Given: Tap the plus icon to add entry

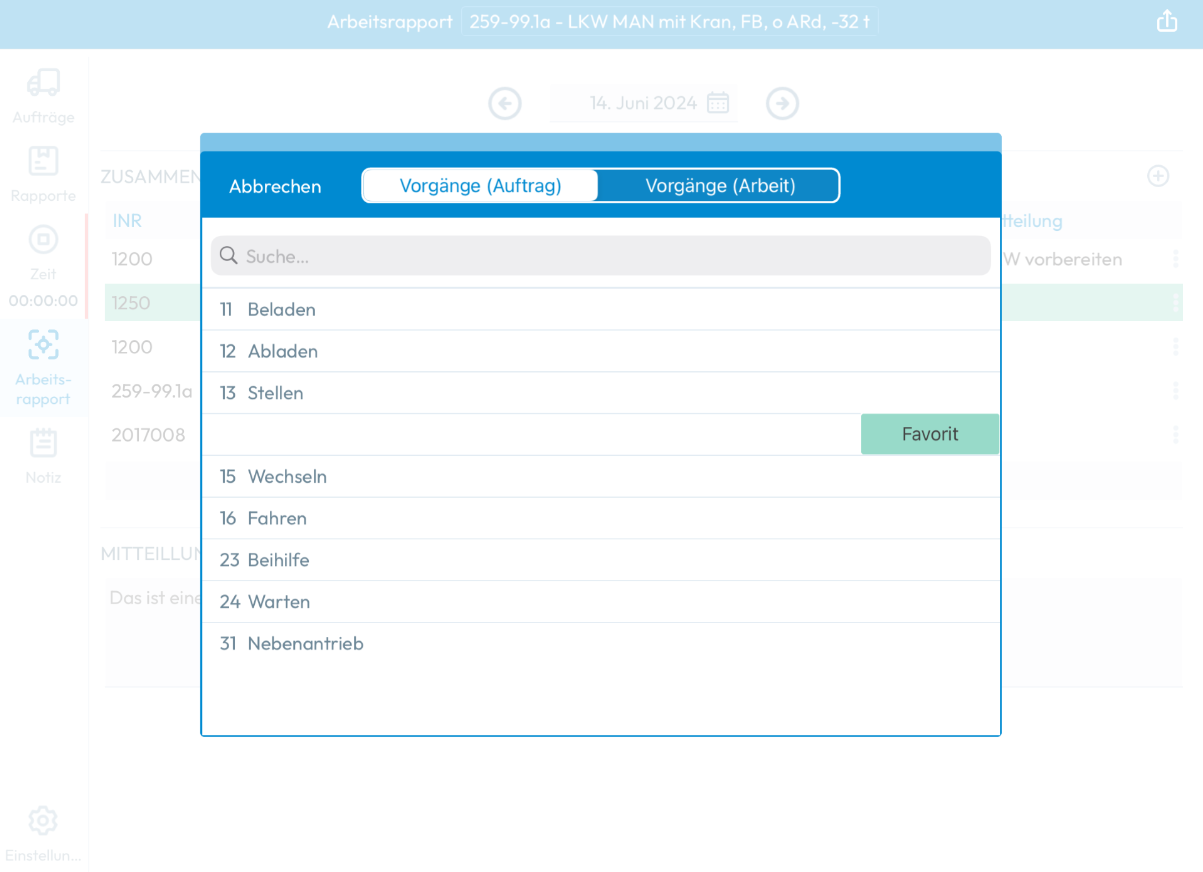Looking at the screenshot, I should pyautogui.click(x=1158, y=176).
